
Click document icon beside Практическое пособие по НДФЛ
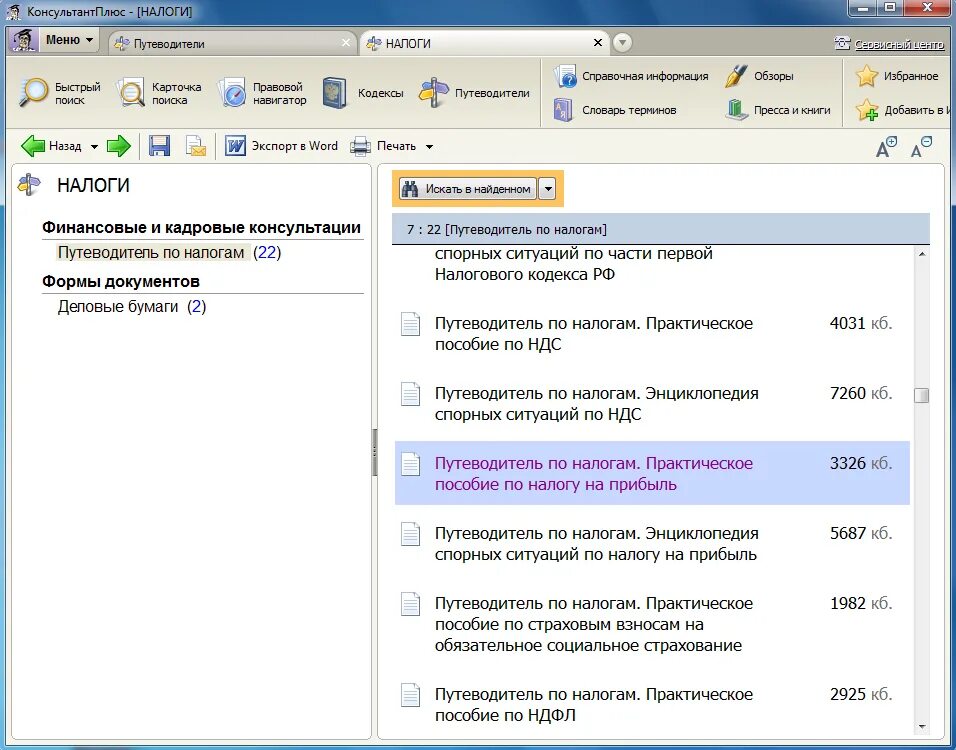pyautogui.click(x=410, y=695)
